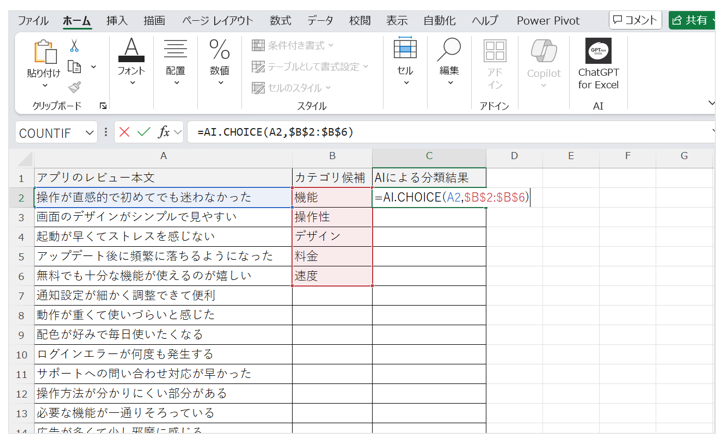This screenshot has width=723, height=445.
Task: Select column A header
Action: tap(163, 156)
